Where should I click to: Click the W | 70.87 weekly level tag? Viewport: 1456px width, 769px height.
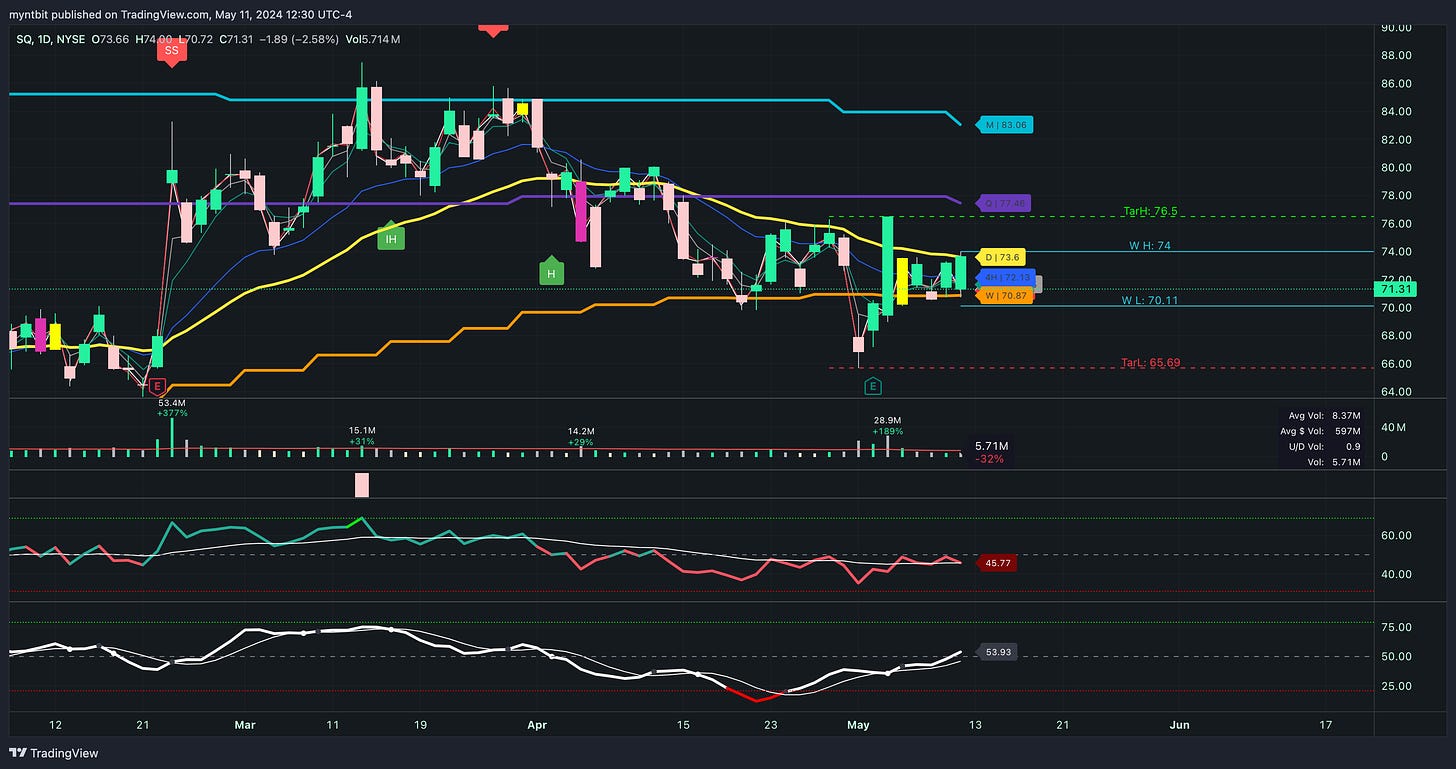(1004, 296)
